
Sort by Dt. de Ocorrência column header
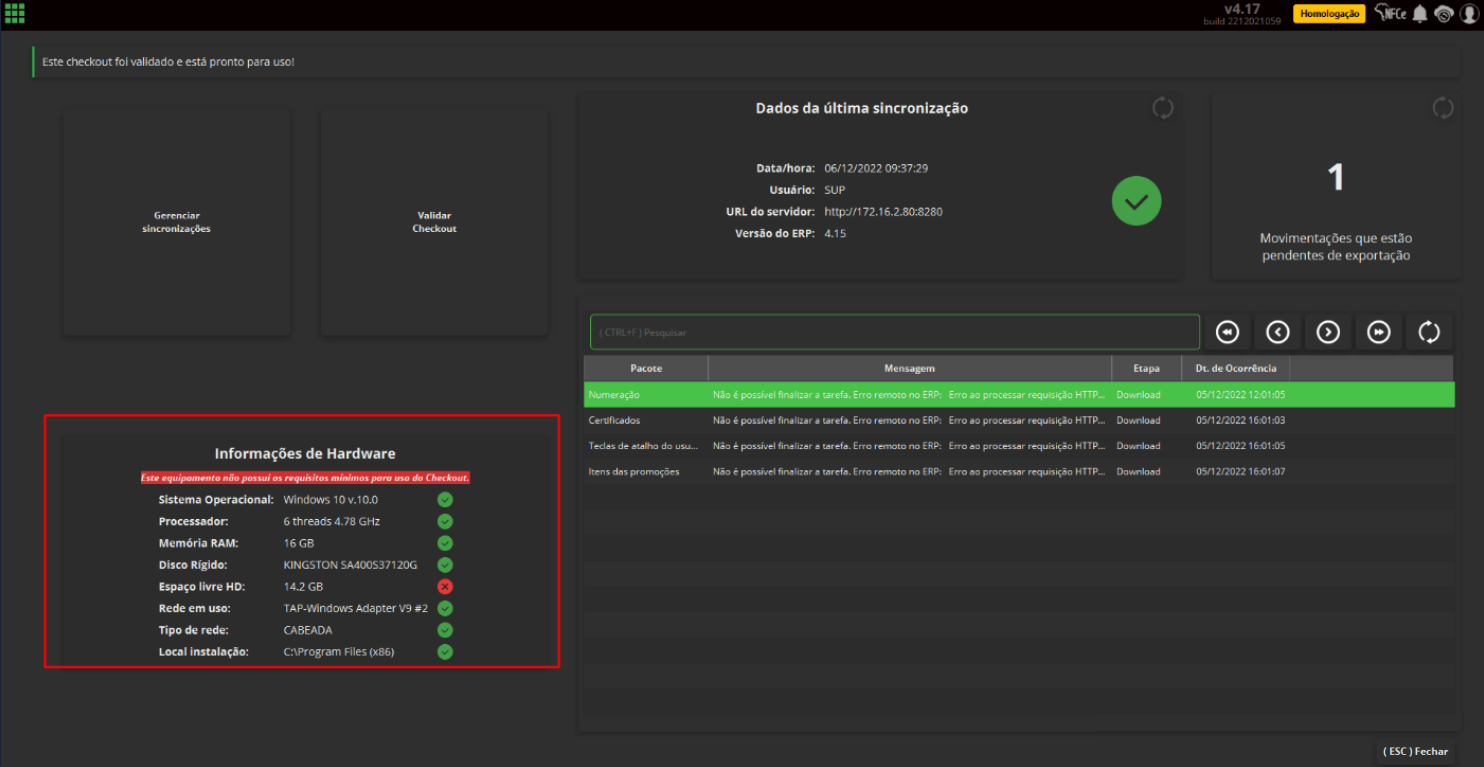1236,368
